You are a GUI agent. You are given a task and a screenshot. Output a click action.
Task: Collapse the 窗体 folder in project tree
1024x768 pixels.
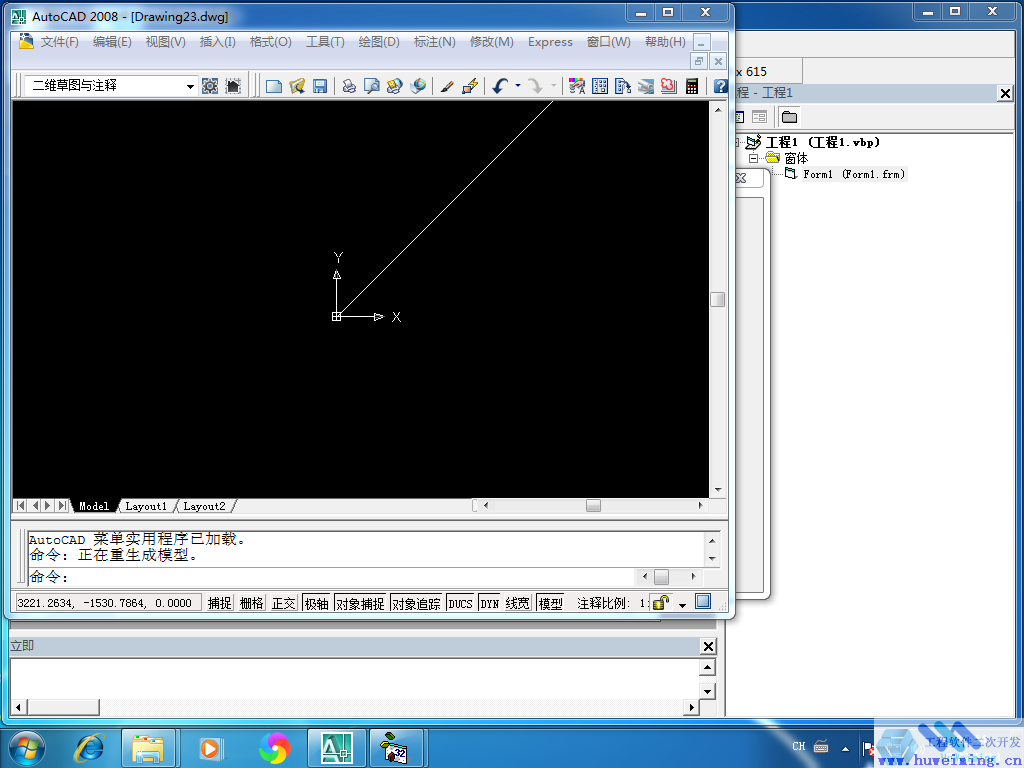coord(753,158)
